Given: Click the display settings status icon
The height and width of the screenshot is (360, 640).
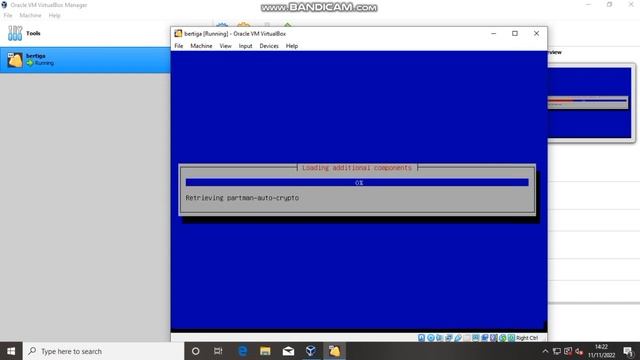Looking at the screenshot, I should [476, 338].
